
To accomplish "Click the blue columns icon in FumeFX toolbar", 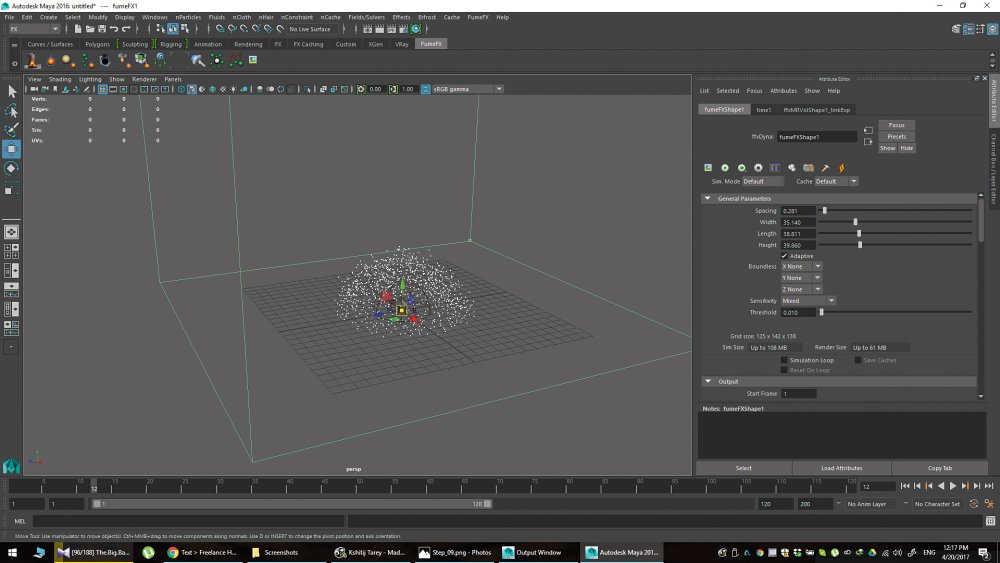I will click(775, 168).
